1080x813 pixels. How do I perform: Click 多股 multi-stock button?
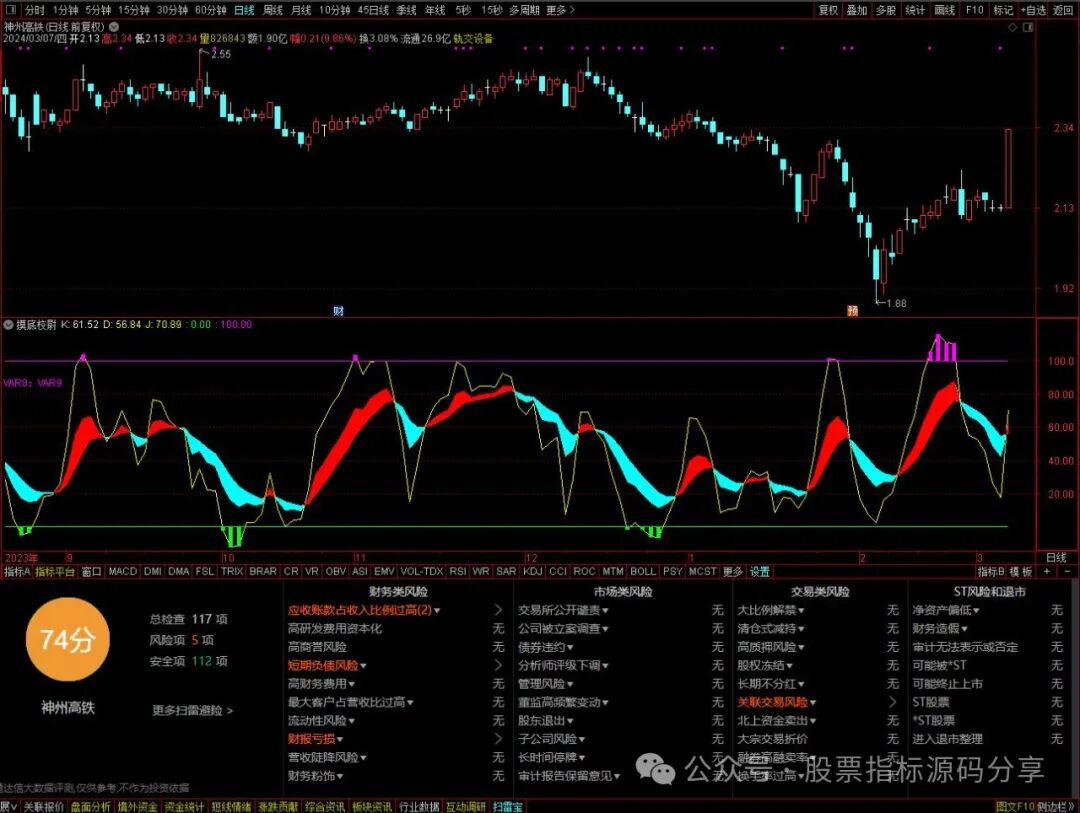tap(886, 10)
